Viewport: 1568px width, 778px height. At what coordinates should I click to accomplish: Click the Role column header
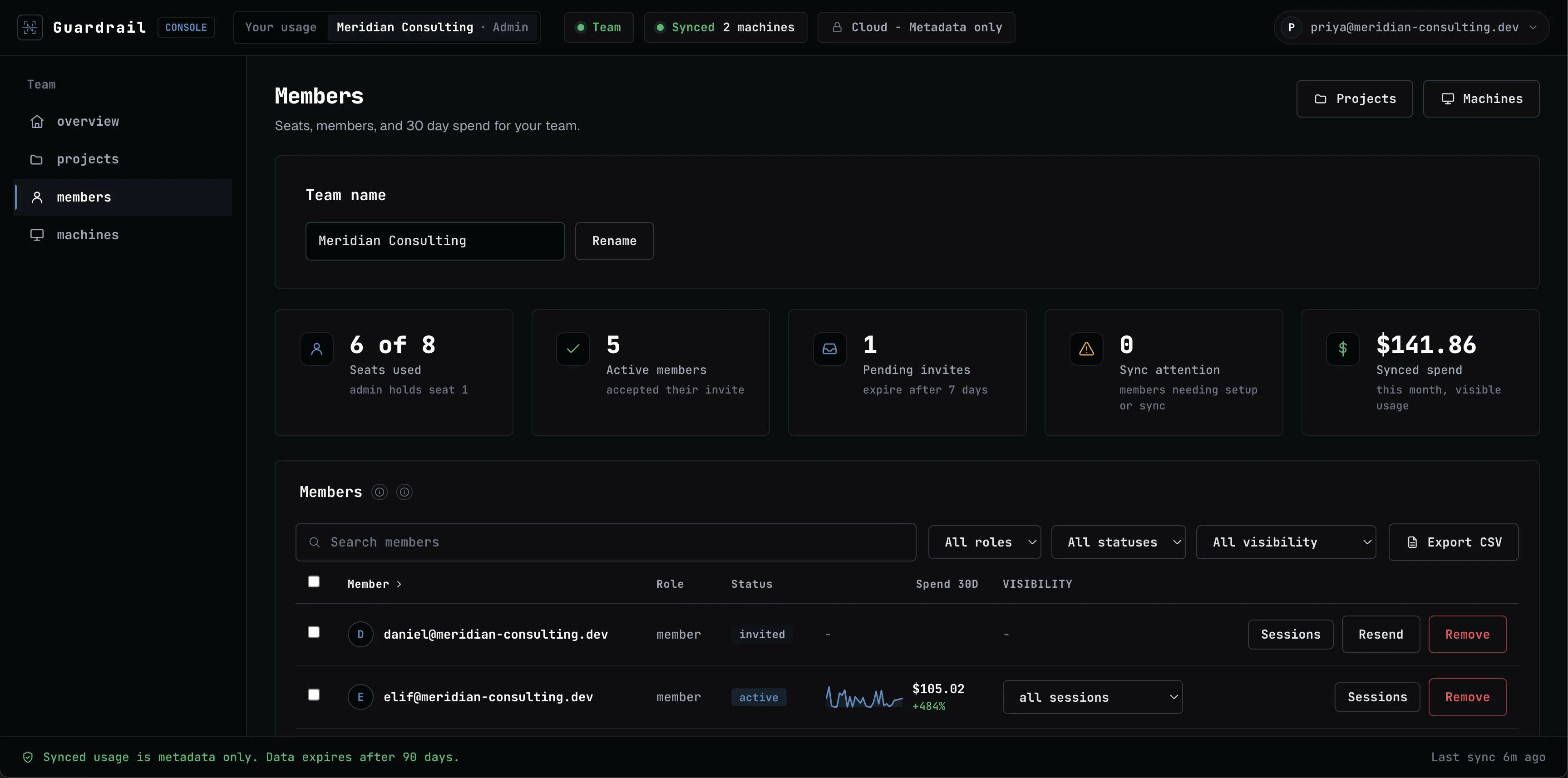(x=670, y=585)
